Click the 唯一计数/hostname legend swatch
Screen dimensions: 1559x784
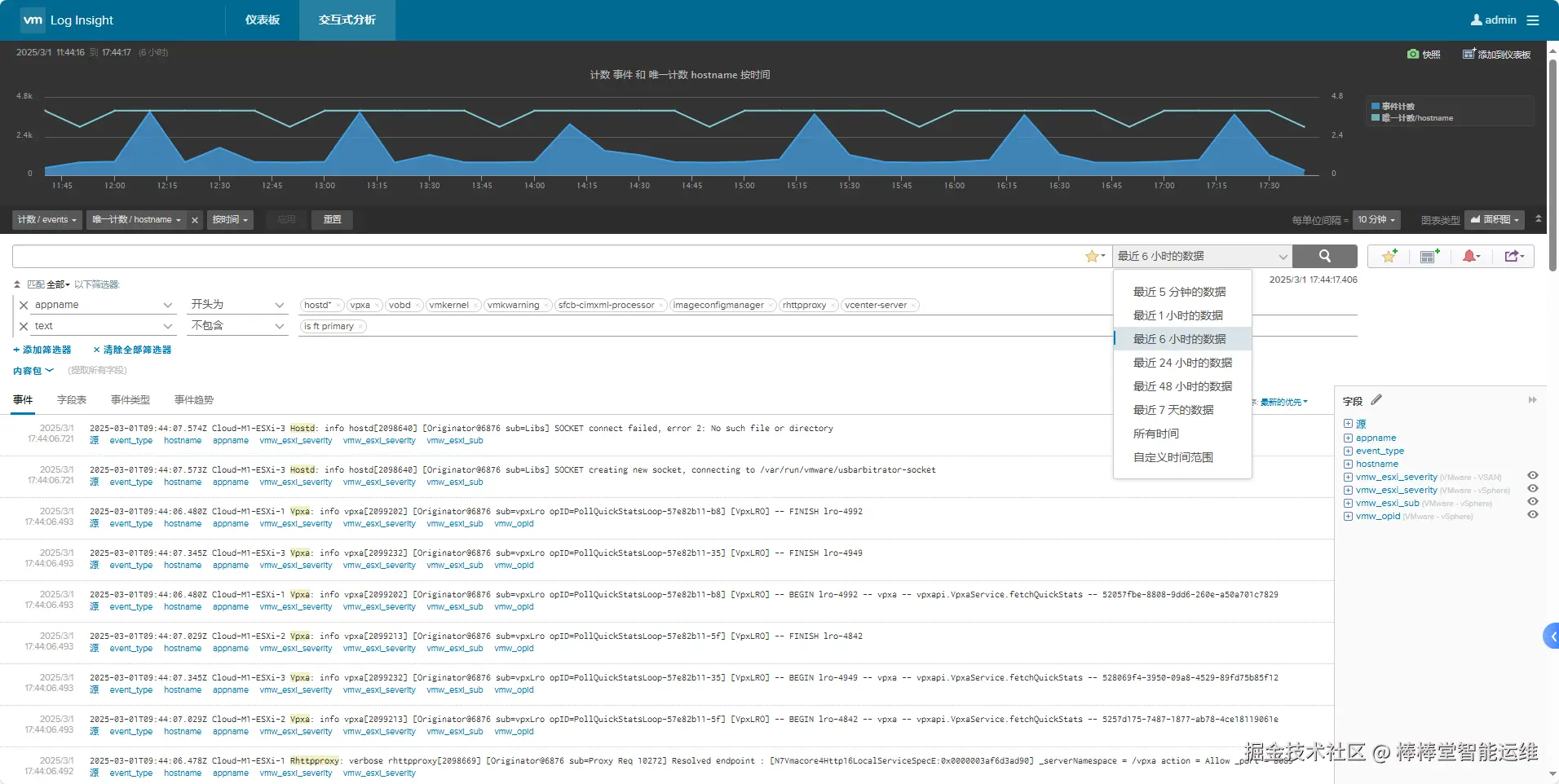1376,117
